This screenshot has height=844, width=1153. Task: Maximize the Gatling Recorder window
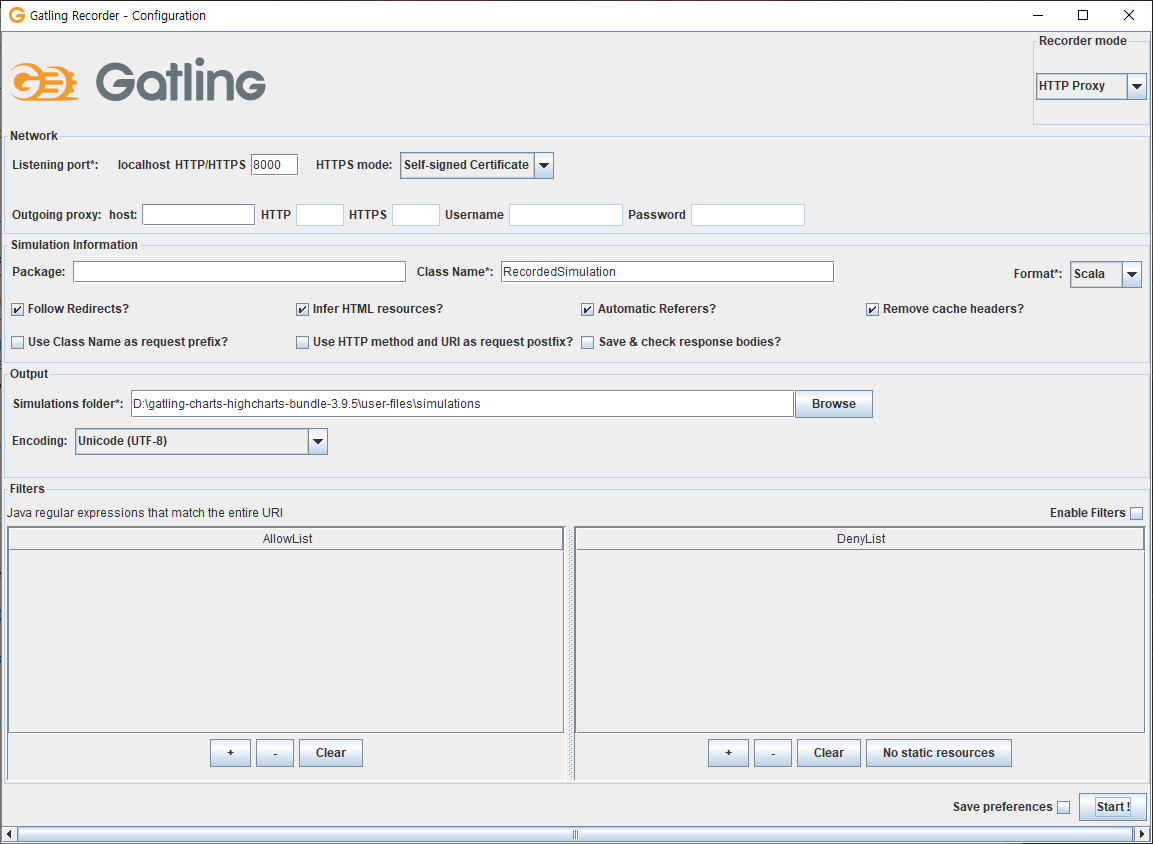tap(1083, 15)
